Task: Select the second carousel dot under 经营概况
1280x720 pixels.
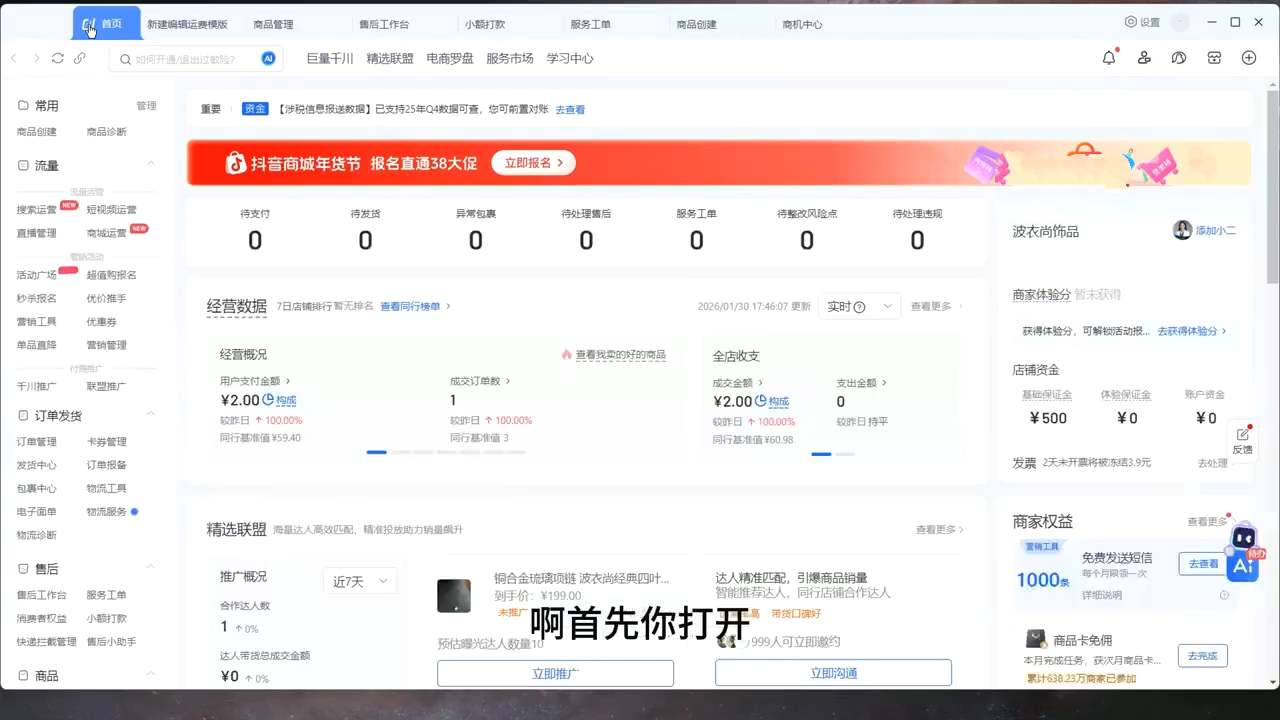Action: [x=400, y=453]
